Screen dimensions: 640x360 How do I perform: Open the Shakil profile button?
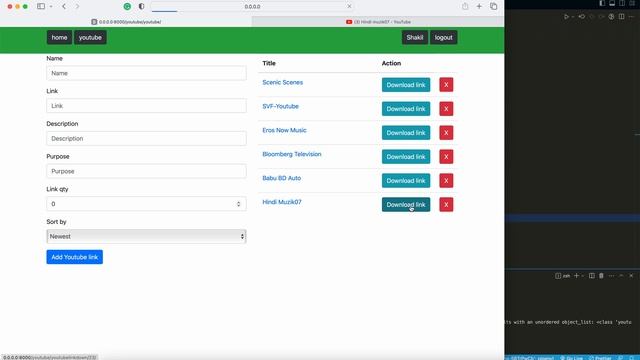point(415,37)
